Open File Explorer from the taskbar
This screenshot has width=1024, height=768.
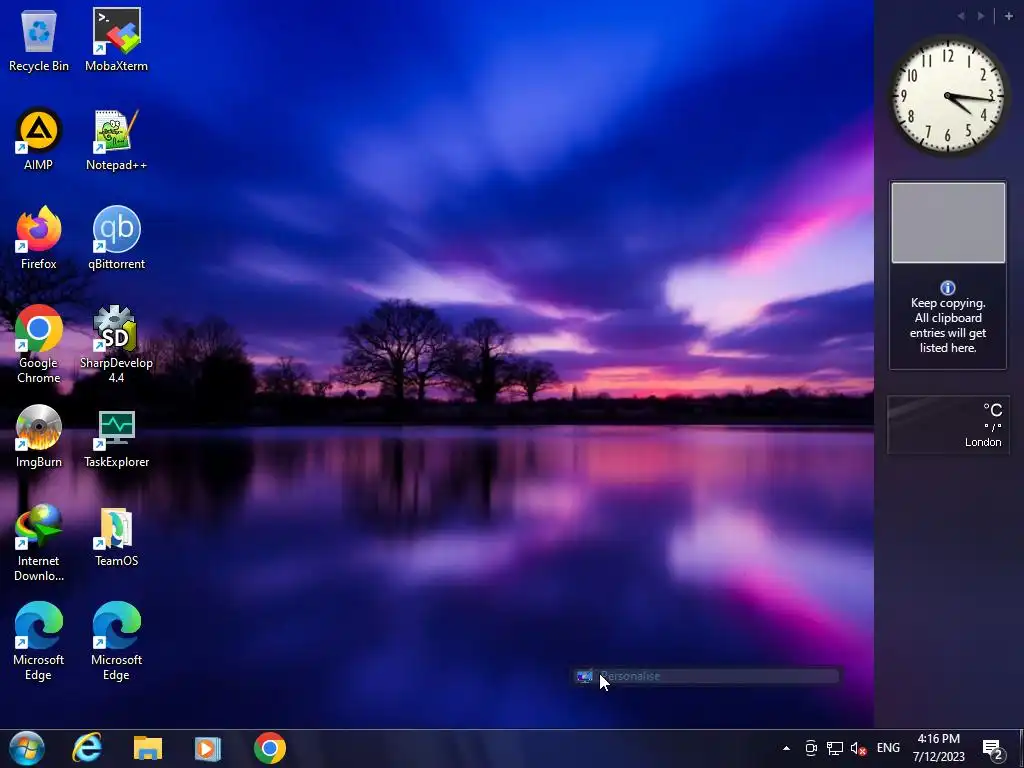tap(148, 748)
